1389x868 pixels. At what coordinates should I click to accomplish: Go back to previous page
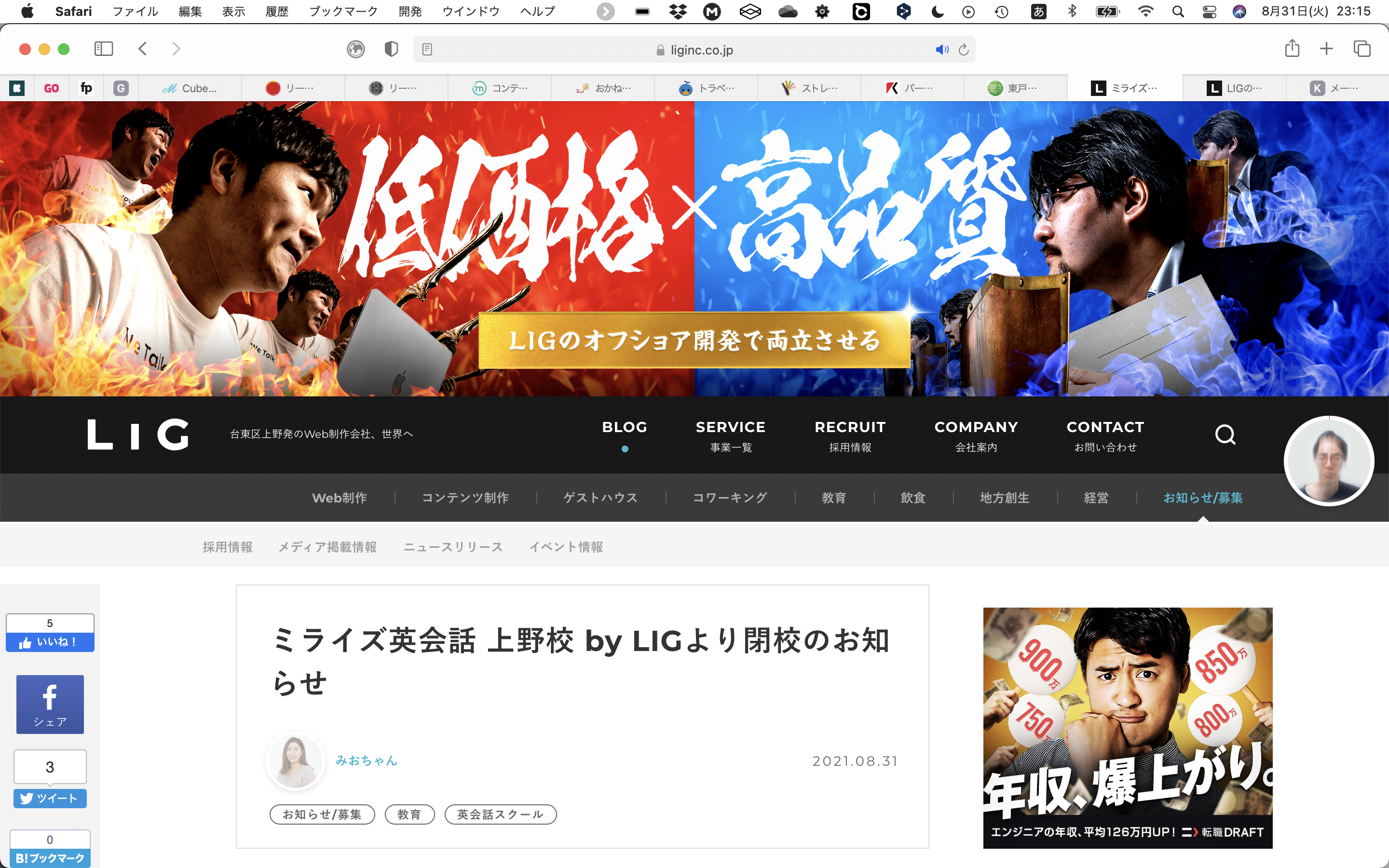tap(143, 49)
